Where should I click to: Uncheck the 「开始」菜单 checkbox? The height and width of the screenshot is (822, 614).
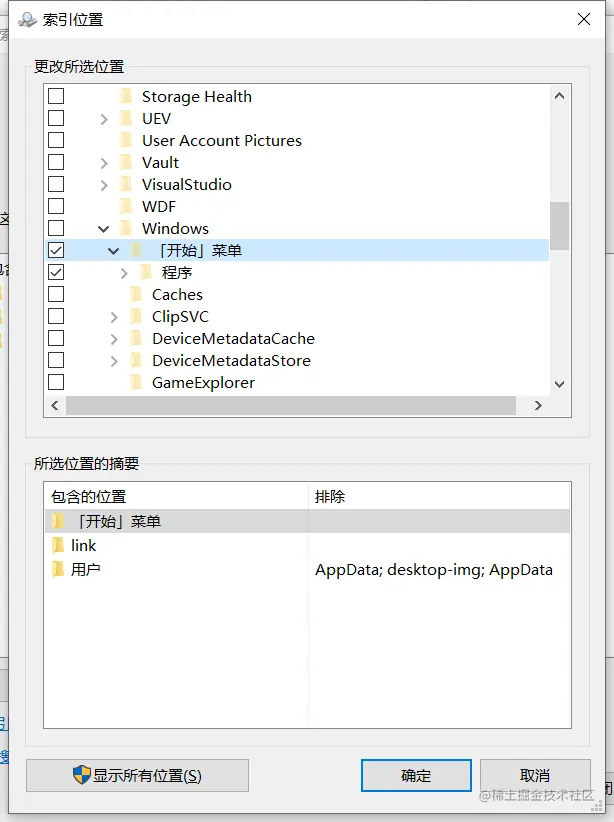click(x=56, y=250)
